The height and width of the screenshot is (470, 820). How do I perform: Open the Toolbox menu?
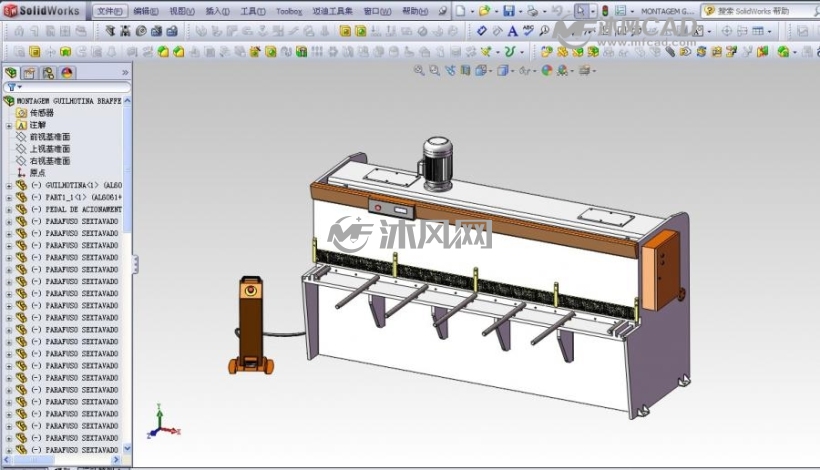(x=289, y=11)
